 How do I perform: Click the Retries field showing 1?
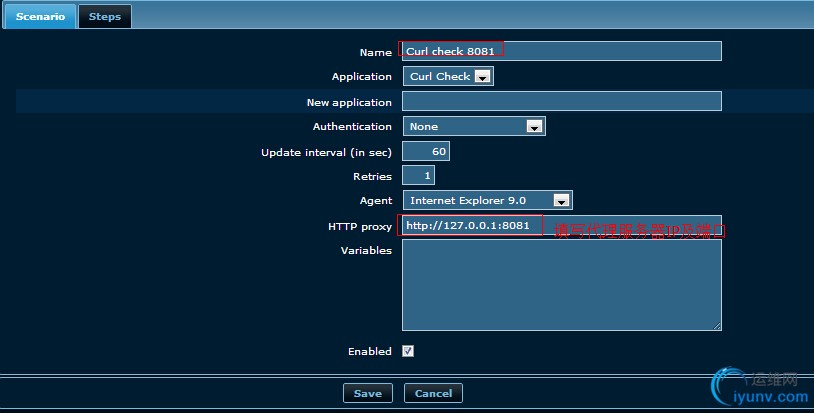click(x=418, y=176)
